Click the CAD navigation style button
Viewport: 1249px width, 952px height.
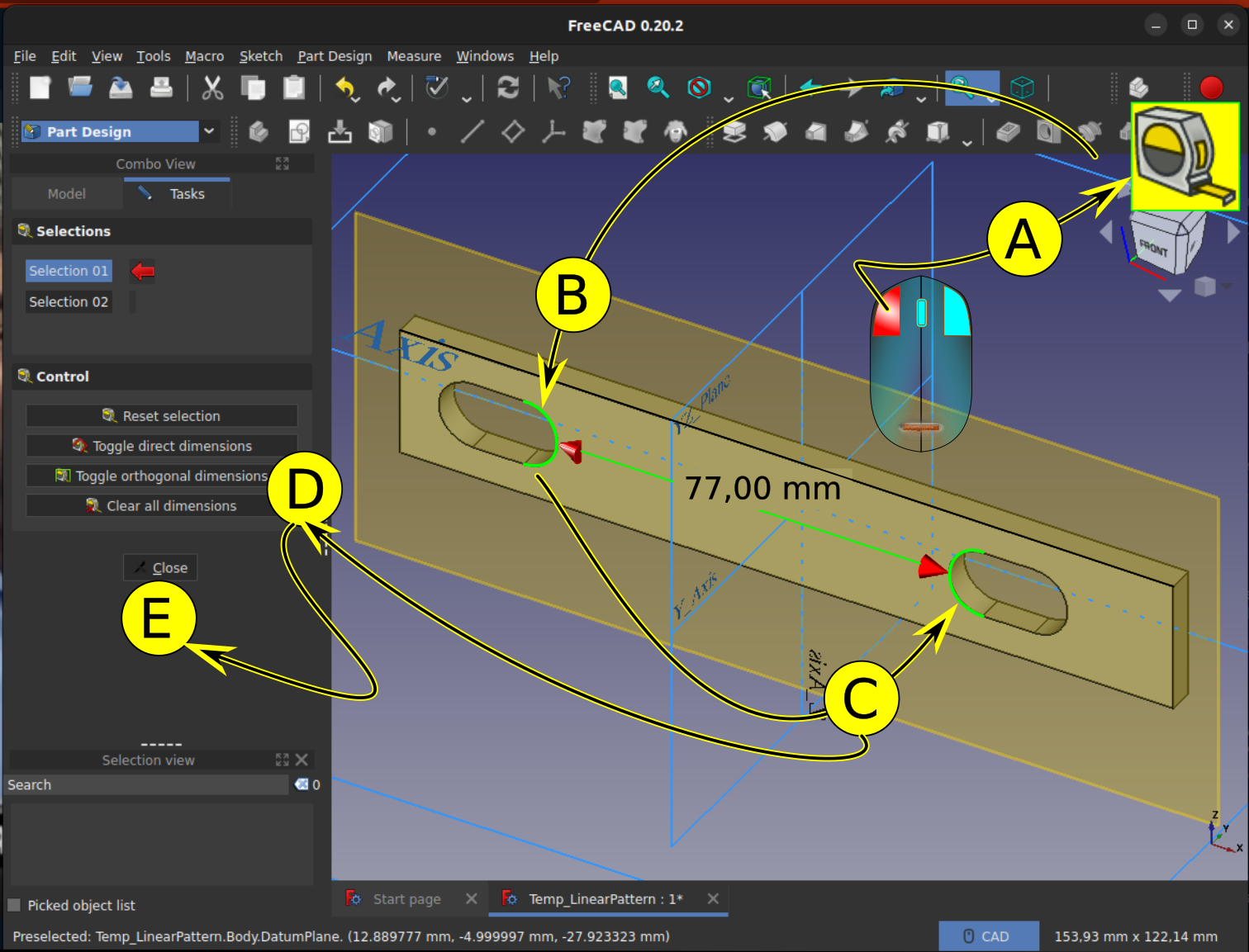(988, 936)
